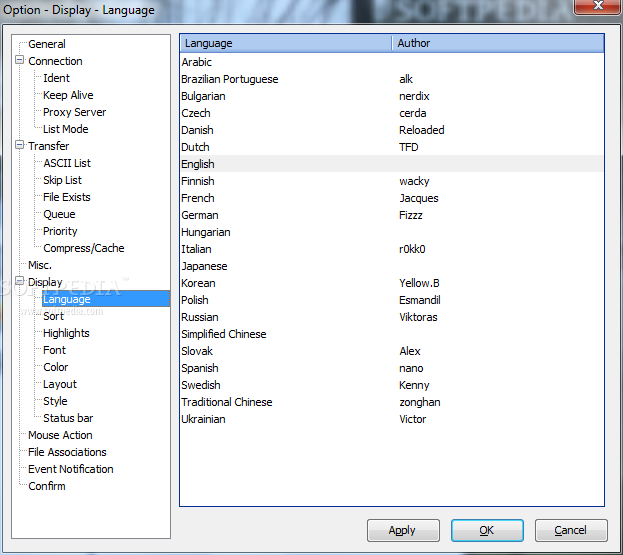Viewport: 623px width, 555px height.
Task: Pick Swedish language entry
Action: (391, 385)
